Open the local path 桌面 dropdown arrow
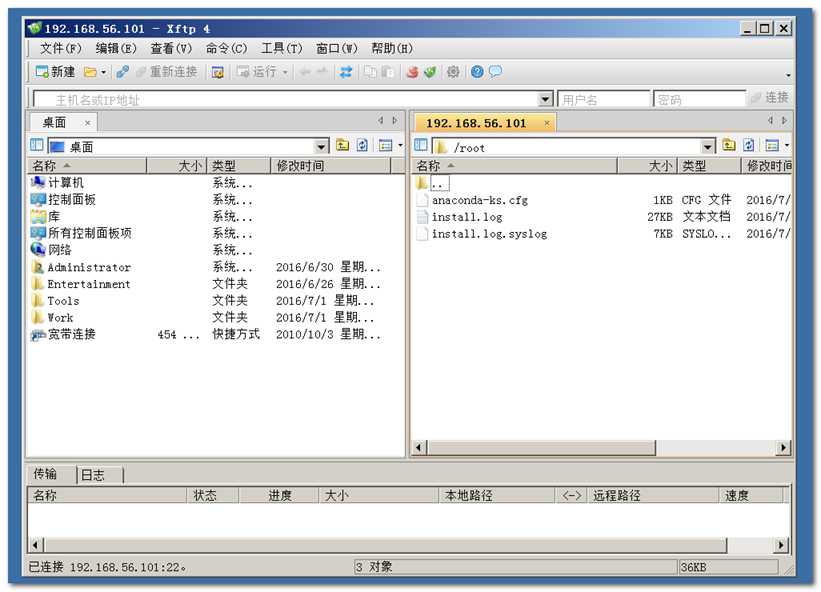The image size is (821, 592). [321, 146]
